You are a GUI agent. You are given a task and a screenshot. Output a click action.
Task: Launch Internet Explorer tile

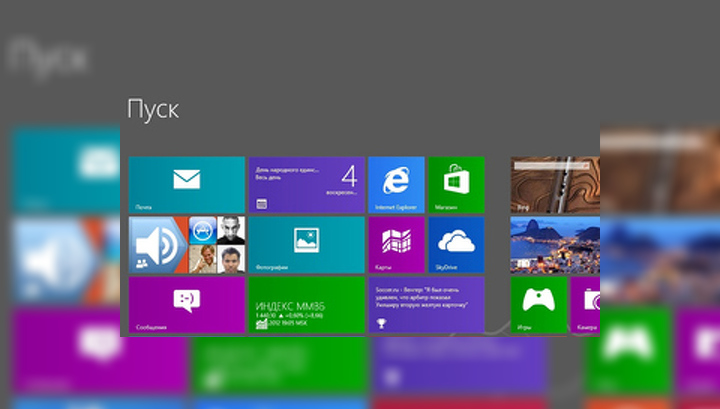point(396,185)
